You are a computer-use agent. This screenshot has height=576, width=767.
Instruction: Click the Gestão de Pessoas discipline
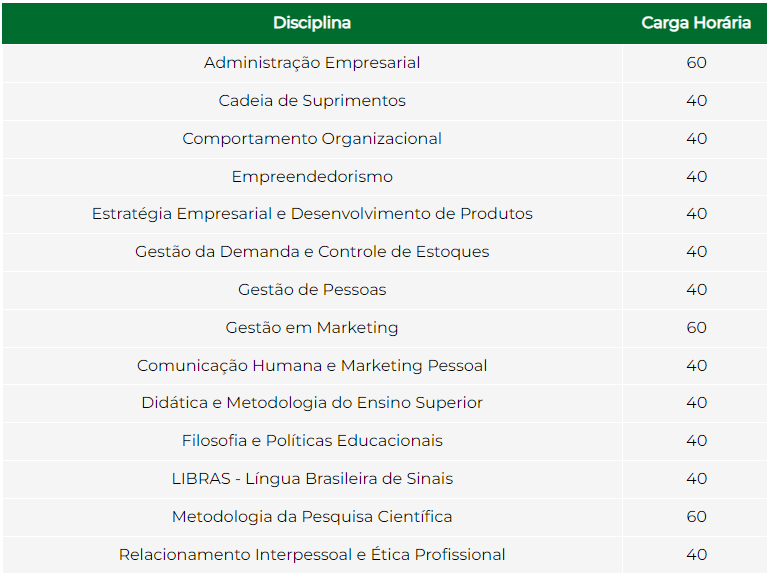tap(312, 290)
